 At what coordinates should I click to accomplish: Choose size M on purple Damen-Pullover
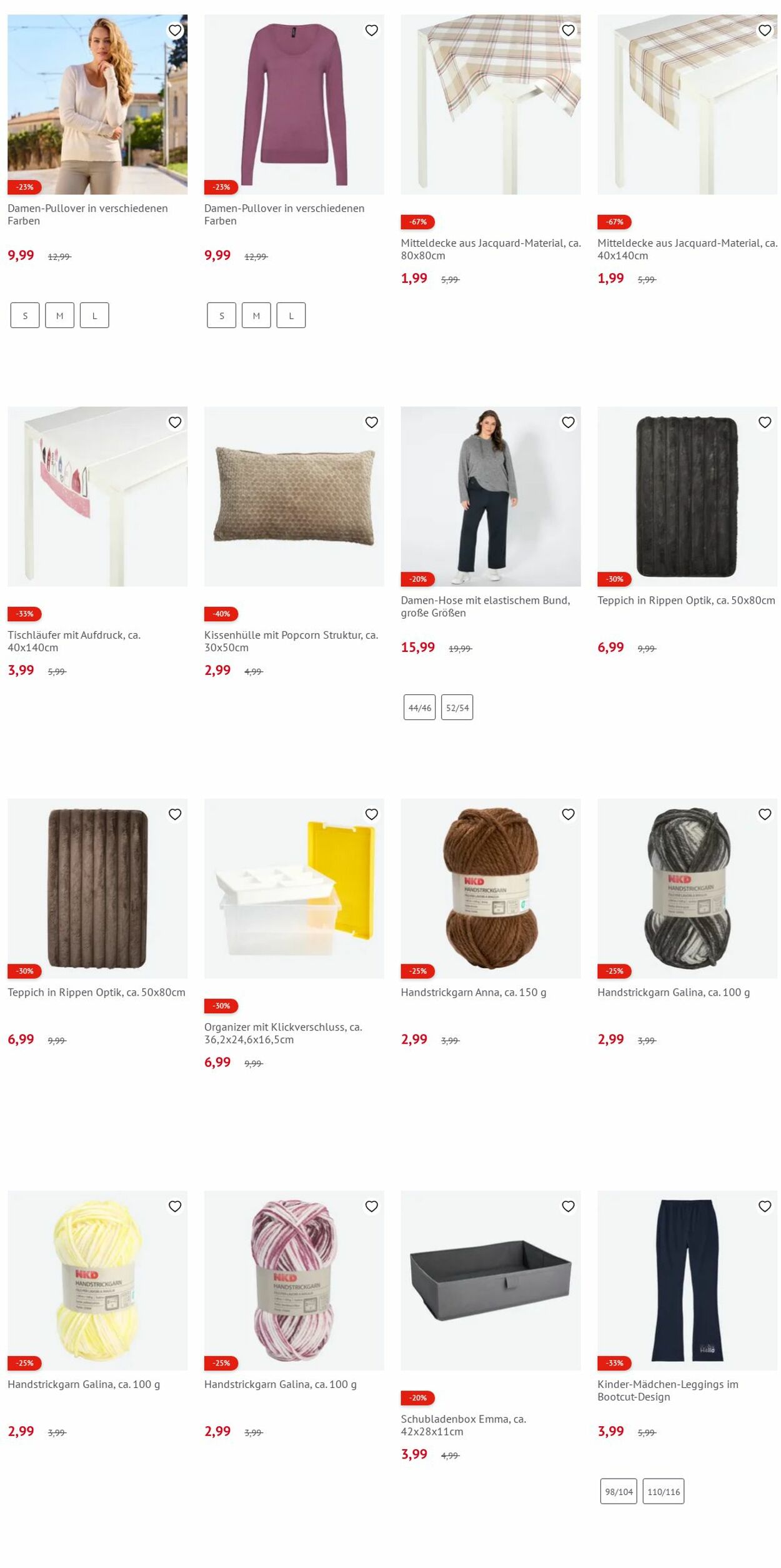coord(256,316)
